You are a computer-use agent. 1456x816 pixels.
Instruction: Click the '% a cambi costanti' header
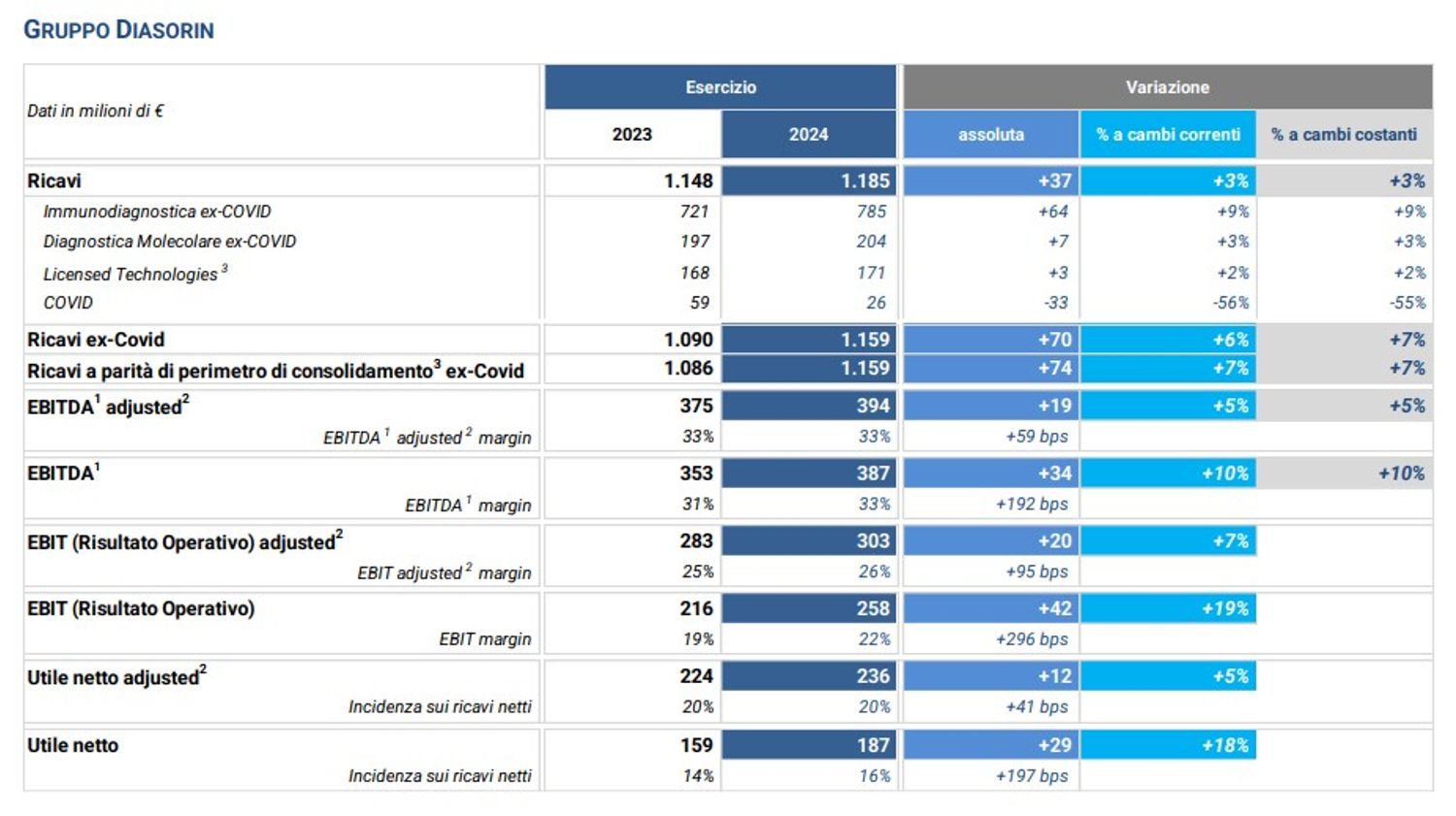pos(1344,135)
